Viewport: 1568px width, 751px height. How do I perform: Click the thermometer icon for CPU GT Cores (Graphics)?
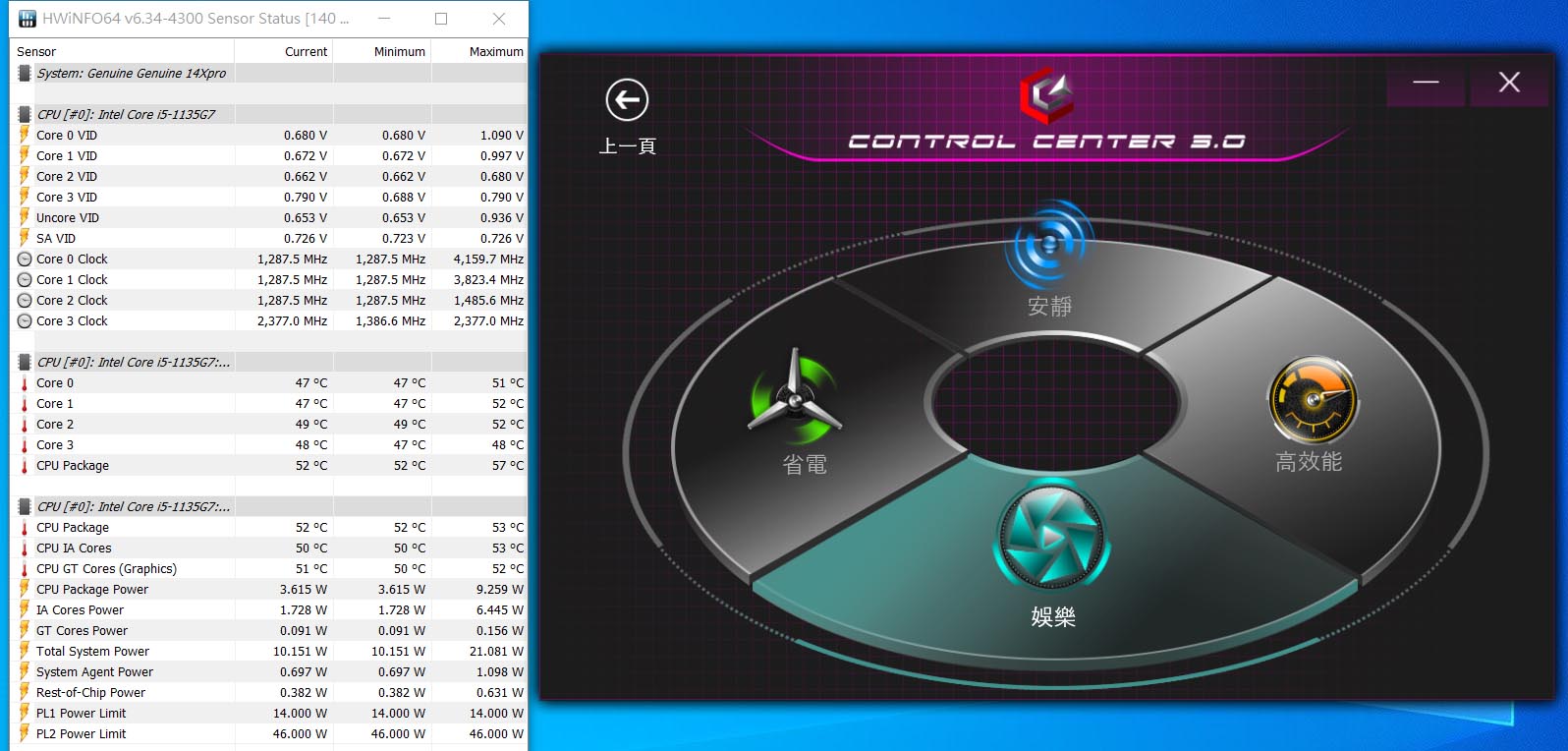[25, 569]
